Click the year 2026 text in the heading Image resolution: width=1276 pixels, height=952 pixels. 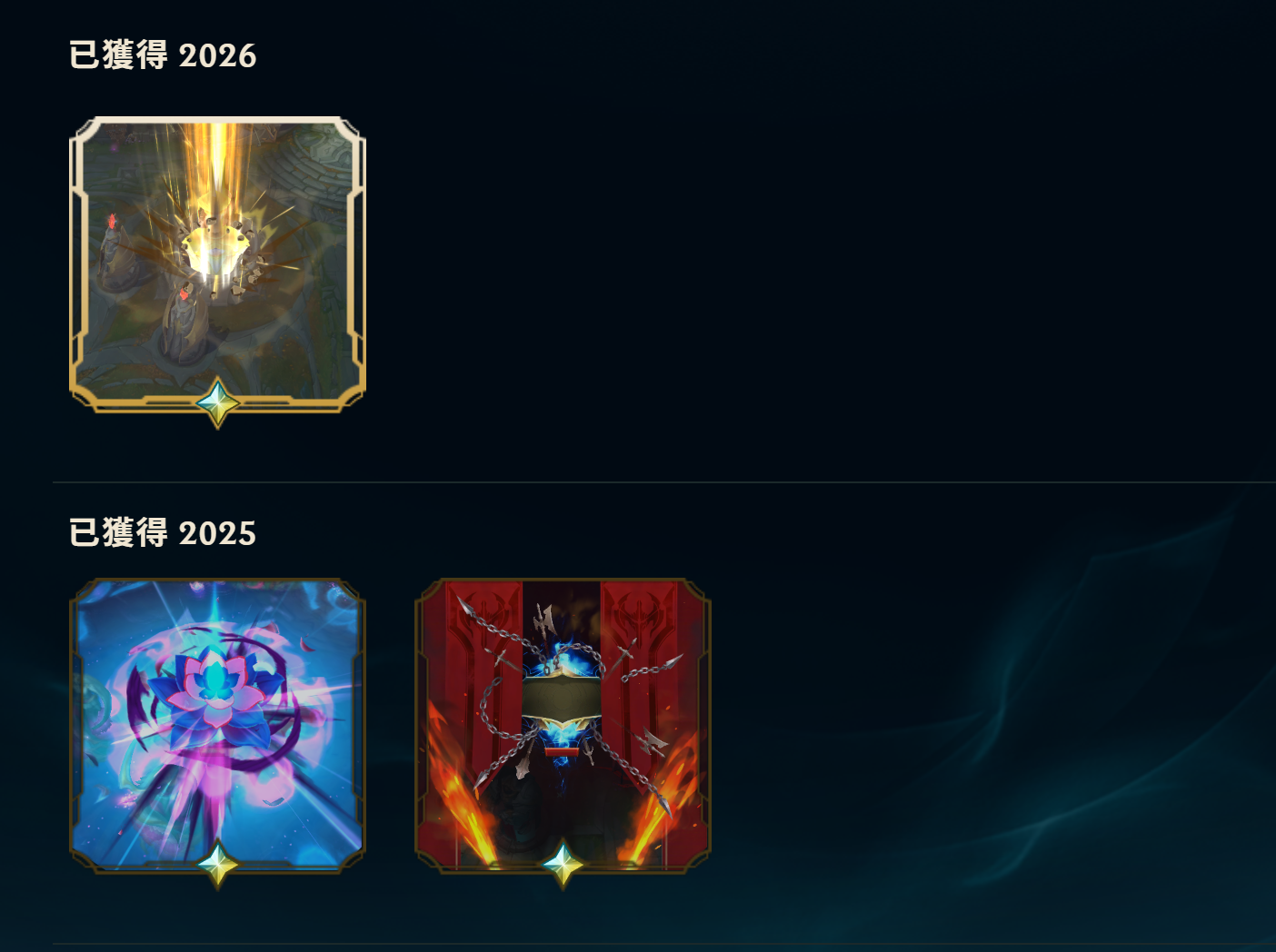[x=217, y=56]
